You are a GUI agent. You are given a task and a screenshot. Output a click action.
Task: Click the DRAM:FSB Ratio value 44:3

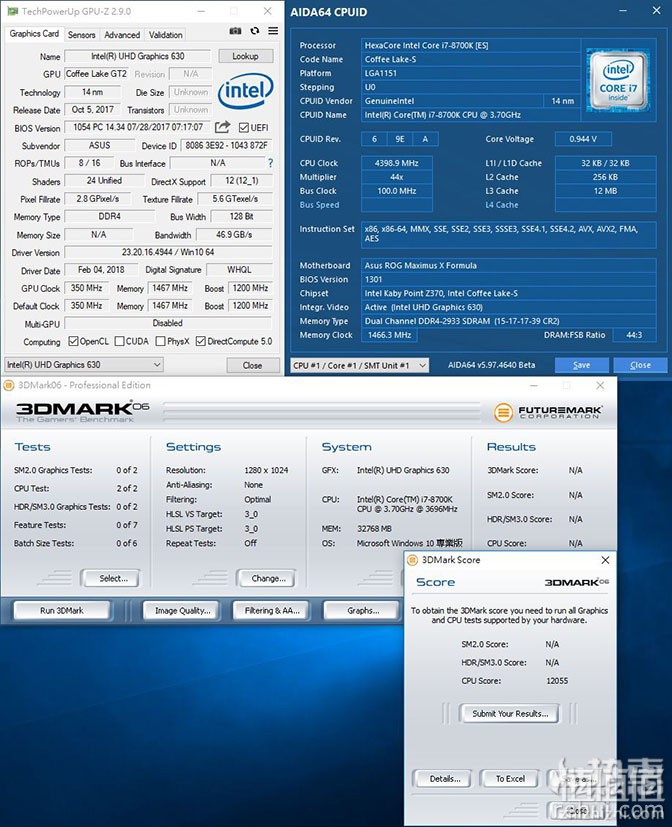(x=634, y=334)
